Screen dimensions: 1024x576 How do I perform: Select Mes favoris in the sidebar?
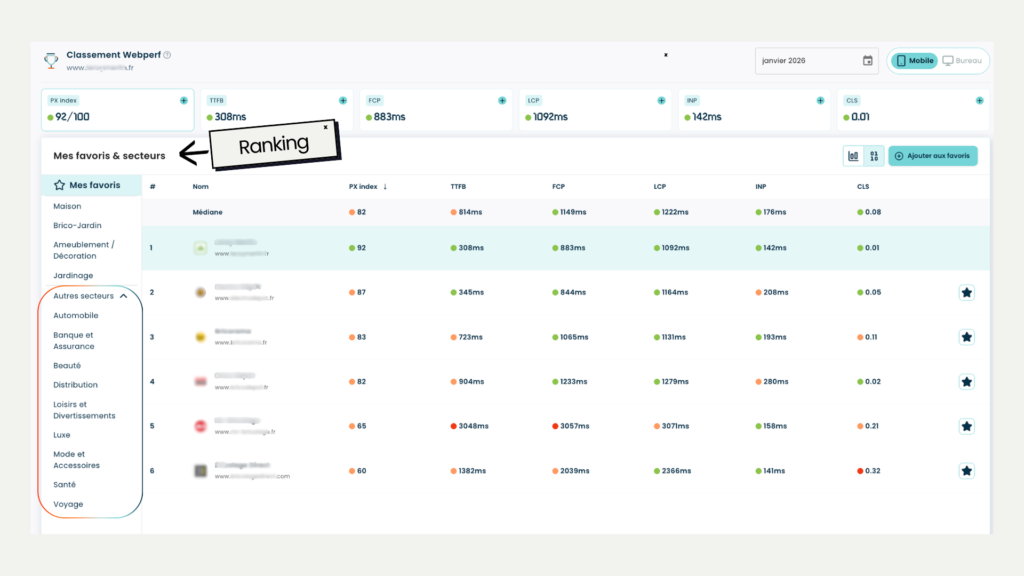[x=93, y=185]
